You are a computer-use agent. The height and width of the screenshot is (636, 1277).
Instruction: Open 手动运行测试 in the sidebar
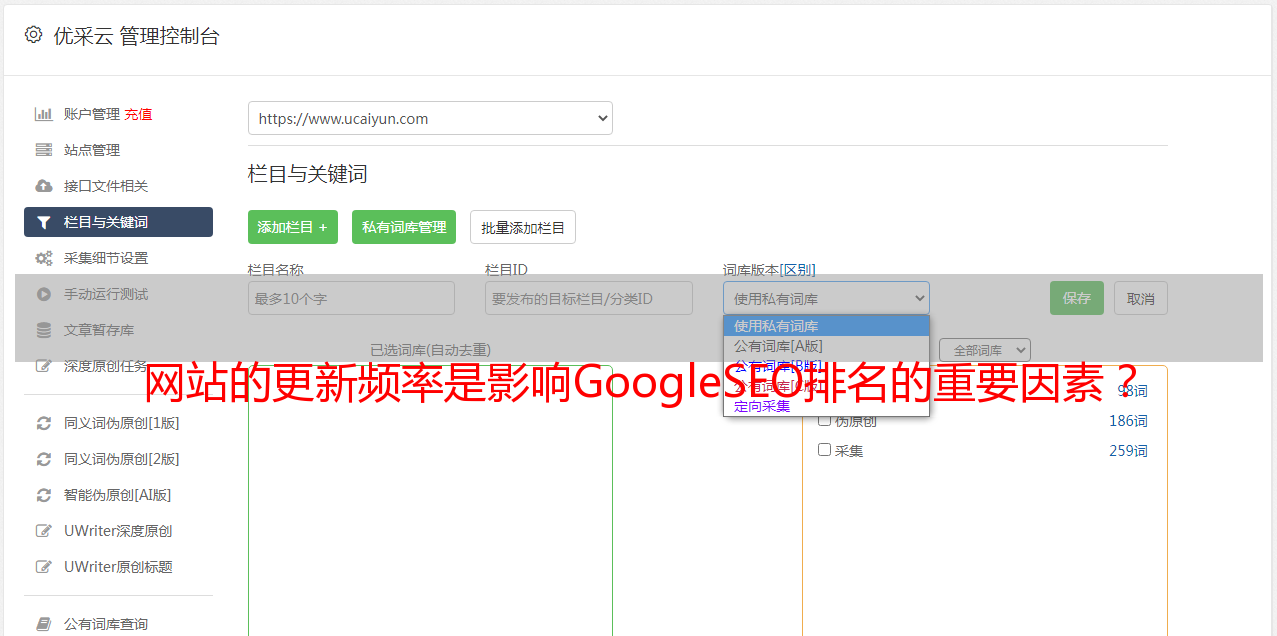tap(106, 294)
